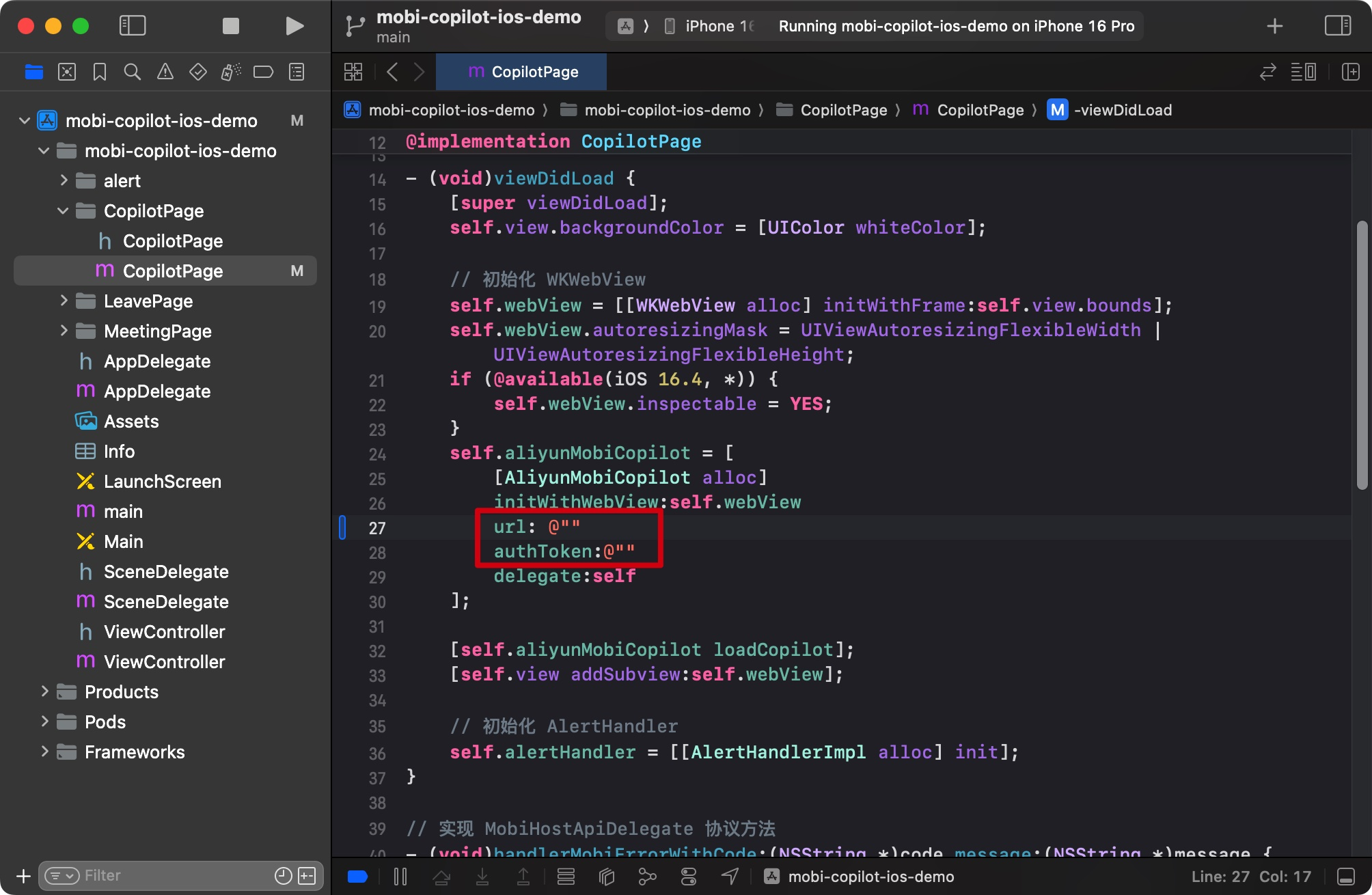Viewport: 1372px width, 895px height.
Task: Select the iPhone 16 destination
Action: (x=711, y=26)
